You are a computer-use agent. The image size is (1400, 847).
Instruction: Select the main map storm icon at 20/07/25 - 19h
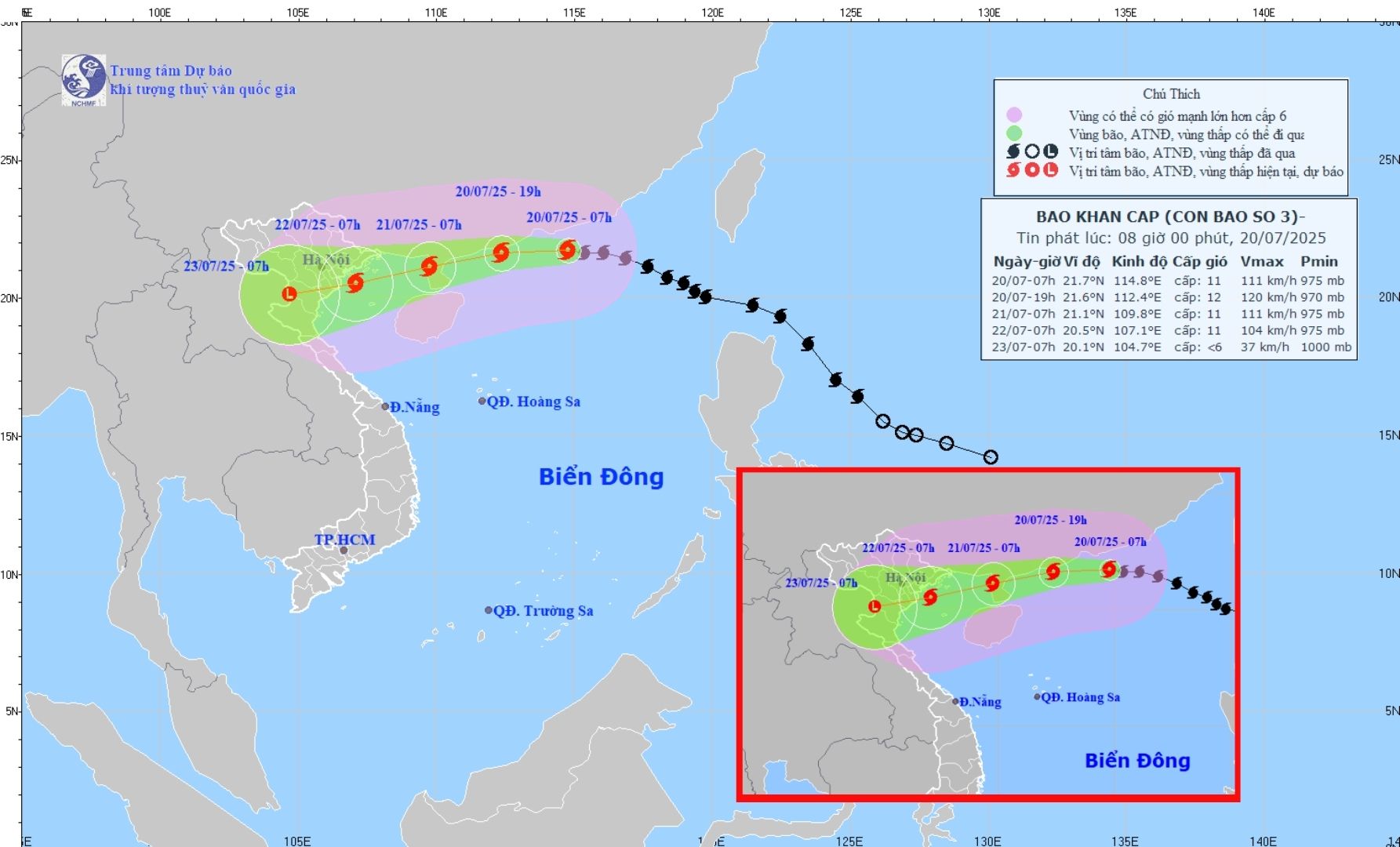tap(501, 253)
